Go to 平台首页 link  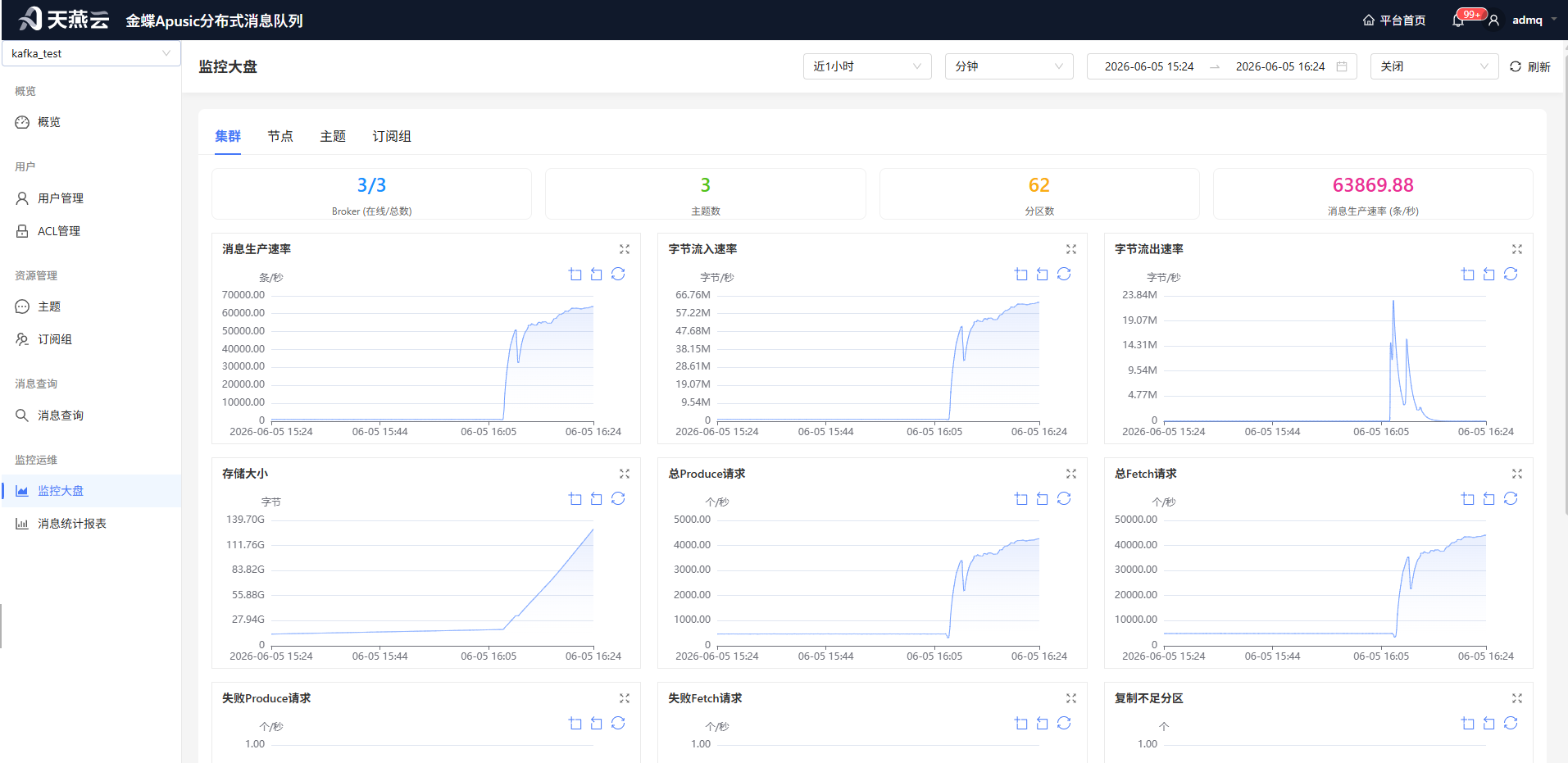(1394, 20)
